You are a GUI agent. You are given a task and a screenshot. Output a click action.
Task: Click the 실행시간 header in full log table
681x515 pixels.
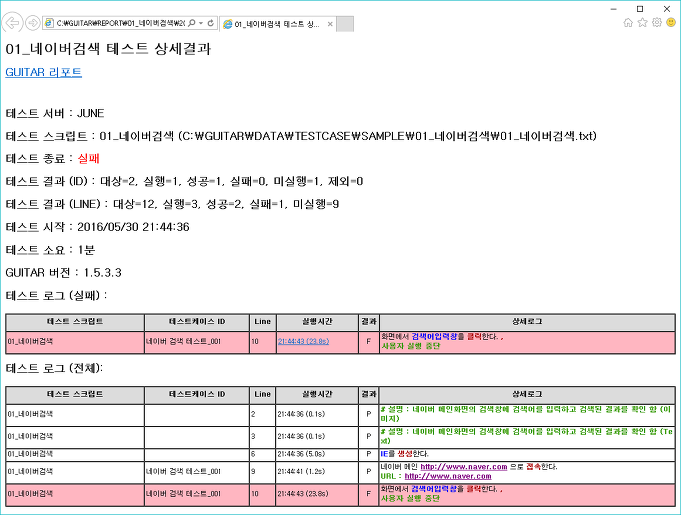(317, 394)
